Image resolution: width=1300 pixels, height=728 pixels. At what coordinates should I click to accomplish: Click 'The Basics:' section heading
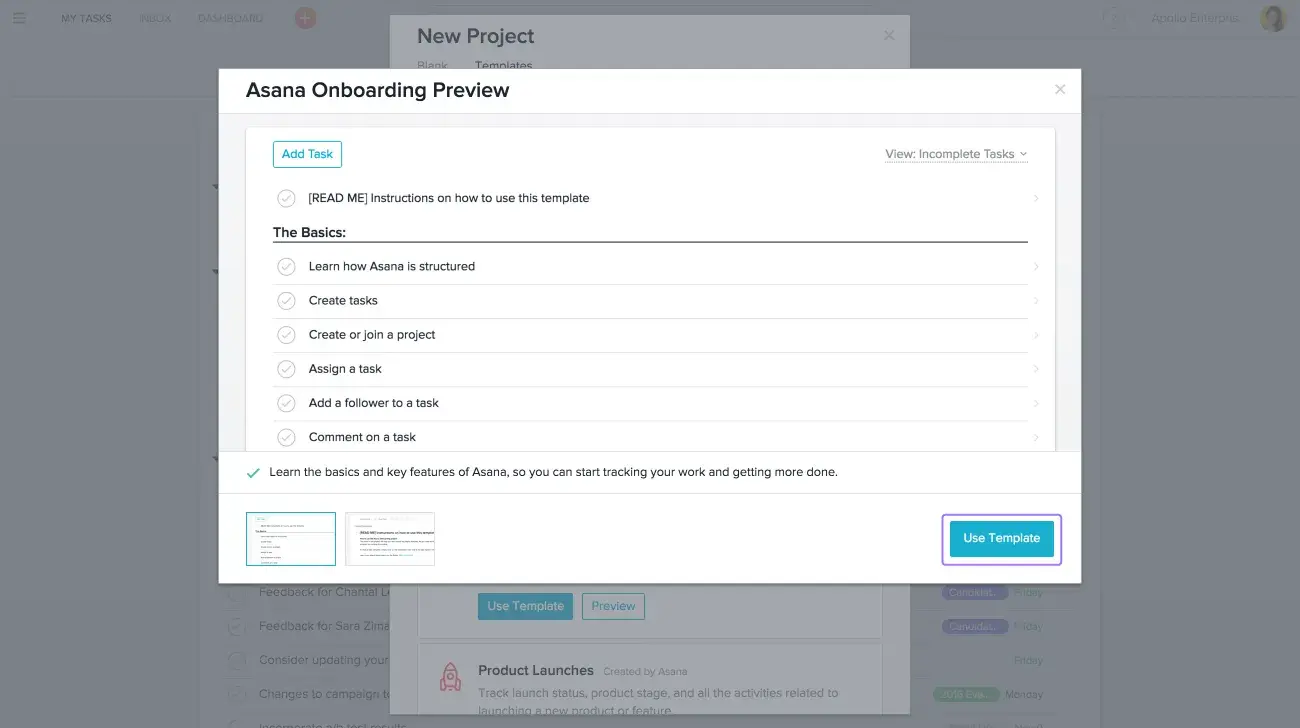click(x=309, y=232)
